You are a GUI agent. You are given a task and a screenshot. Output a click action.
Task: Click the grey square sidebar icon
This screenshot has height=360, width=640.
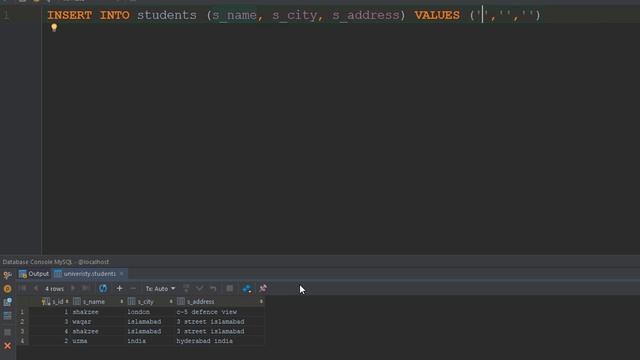(7, 332)
